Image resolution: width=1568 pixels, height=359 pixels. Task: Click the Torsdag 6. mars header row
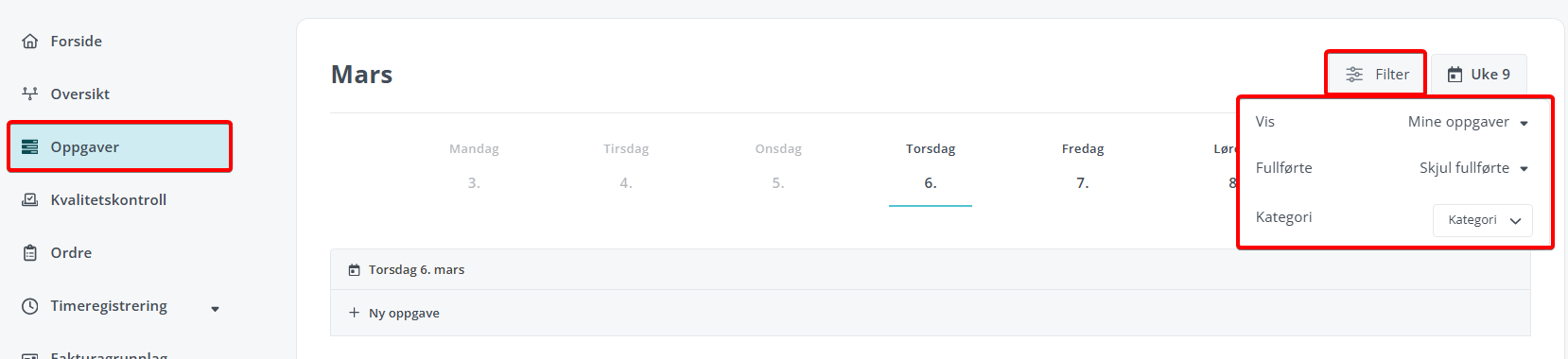pos(930,270)
